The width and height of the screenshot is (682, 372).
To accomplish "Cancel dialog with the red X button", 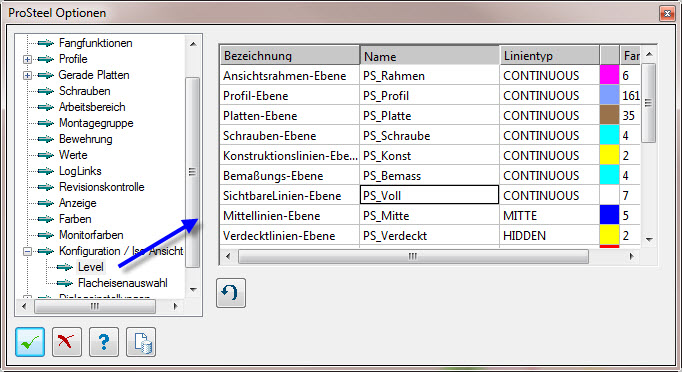I will (x=67, y=342).
